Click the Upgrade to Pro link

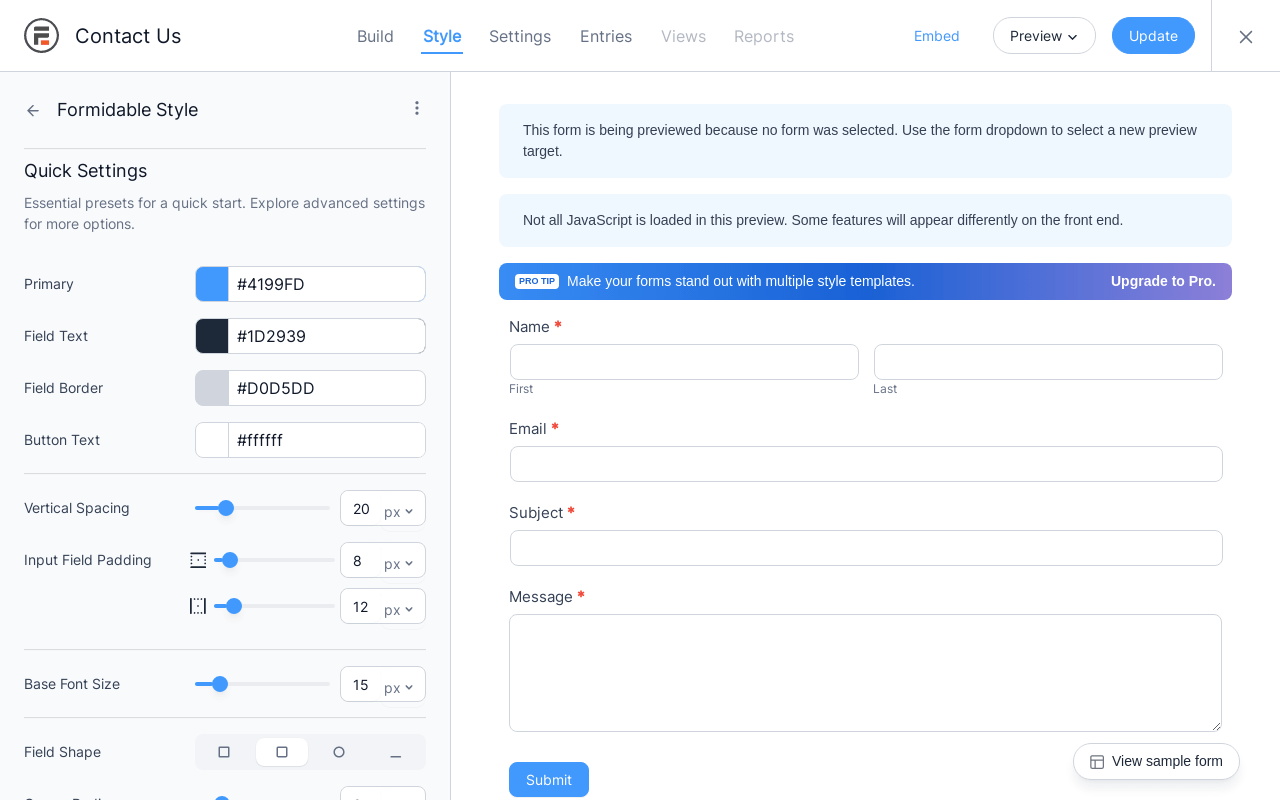point(1163,281)
